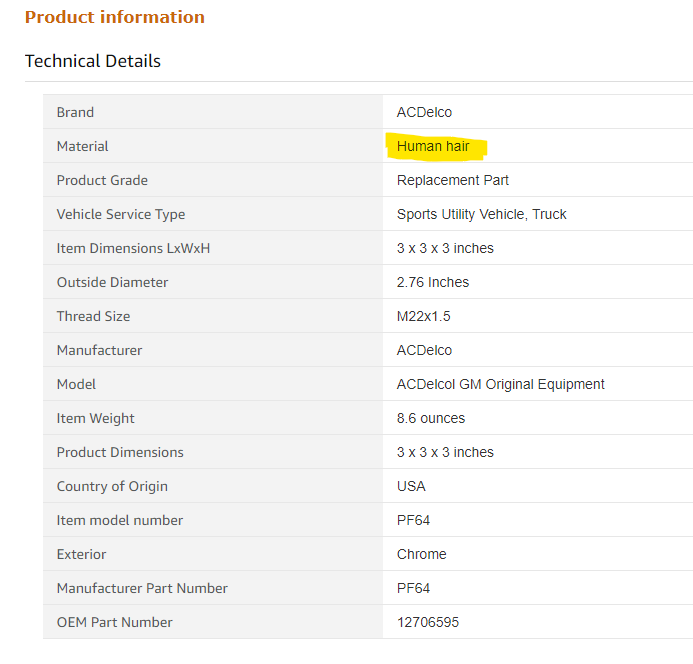The height and width of the screenshot is (664, 693).
Task: Select the 'Exterior' row label
Action: coord(81,555)
